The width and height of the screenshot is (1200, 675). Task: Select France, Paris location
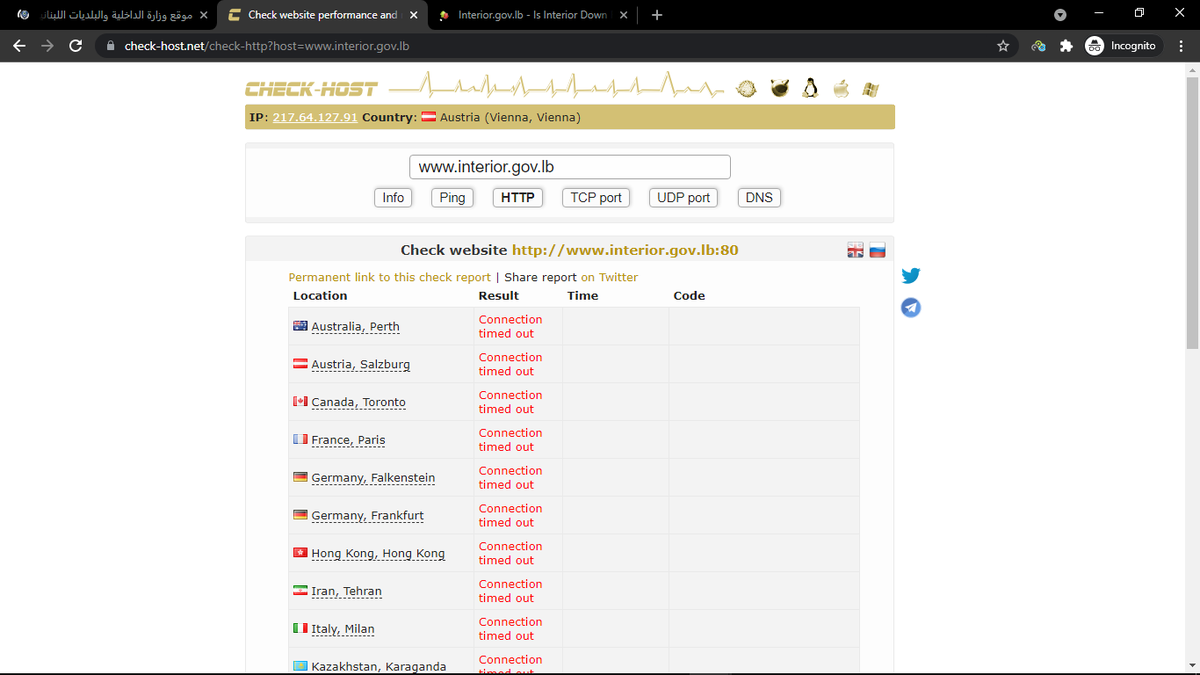click(348, 441)
